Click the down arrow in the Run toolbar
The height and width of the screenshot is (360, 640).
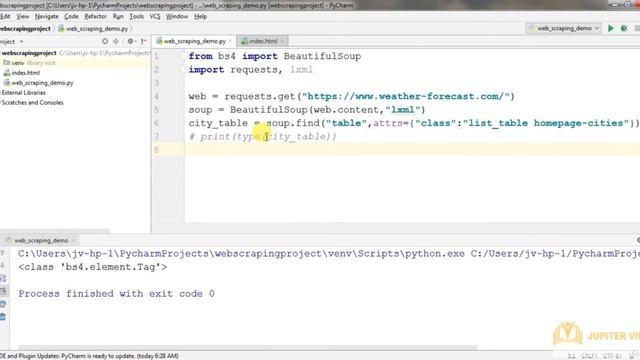pyautogui.click(x=3, y=265)
